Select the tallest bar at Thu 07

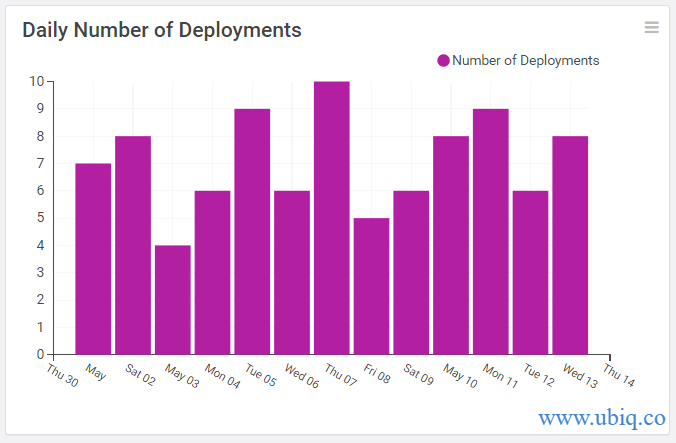coord(332,218)
